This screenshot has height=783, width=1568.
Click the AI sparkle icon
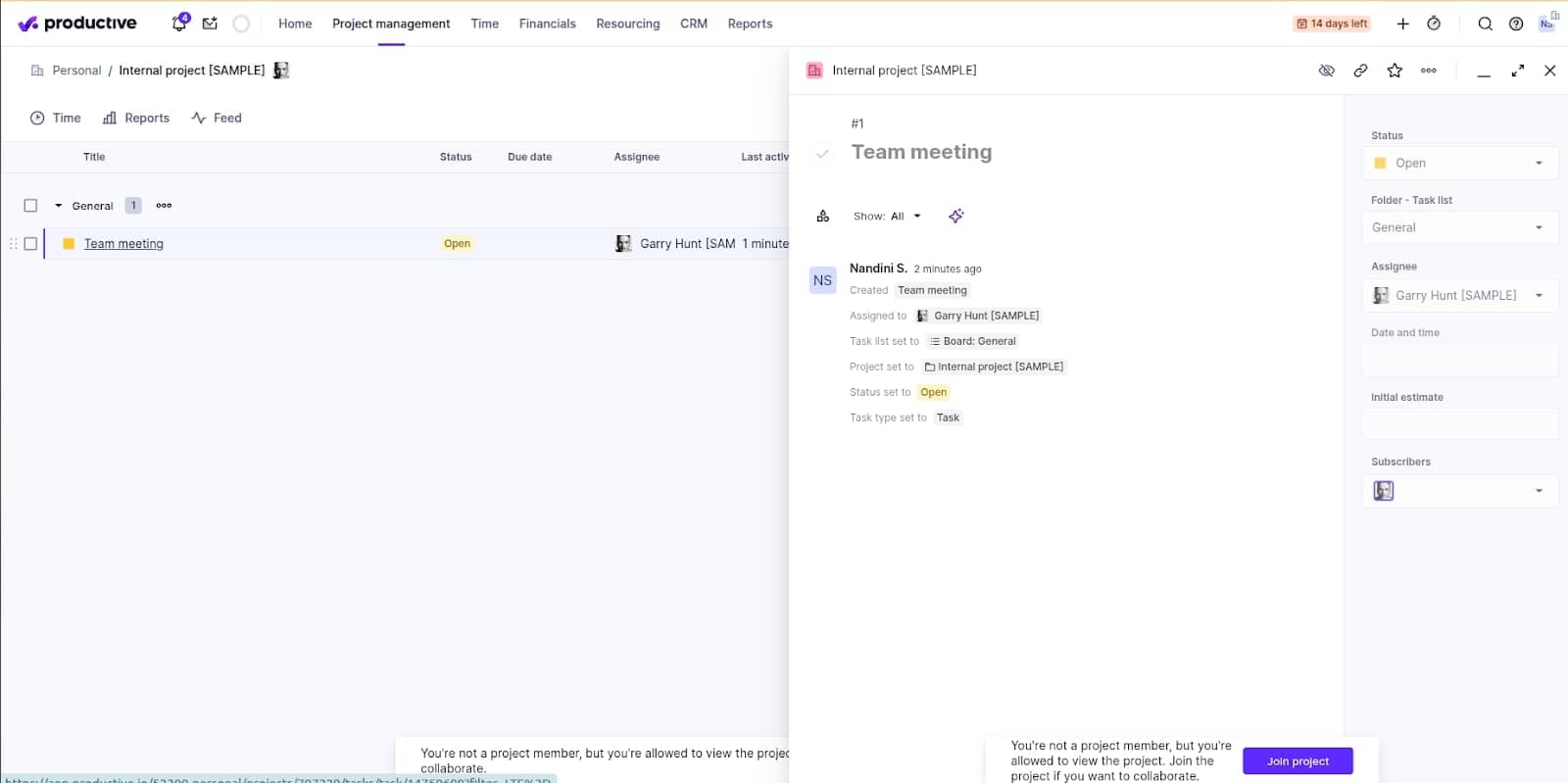pos(956,216)
